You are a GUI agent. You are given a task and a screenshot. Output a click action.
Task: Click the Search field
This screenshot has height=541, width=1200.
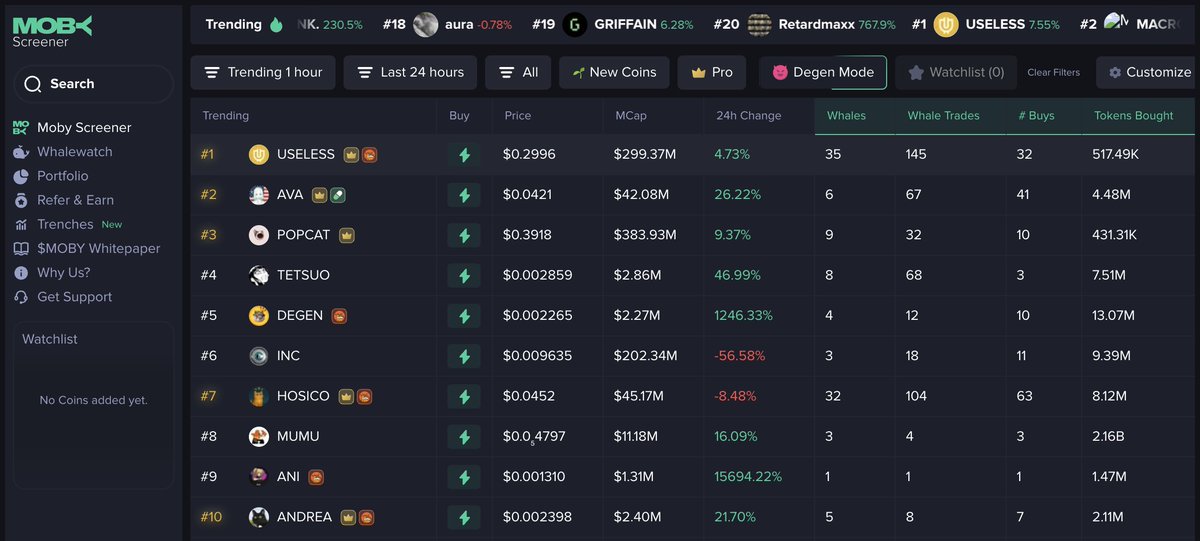[94, 84]
